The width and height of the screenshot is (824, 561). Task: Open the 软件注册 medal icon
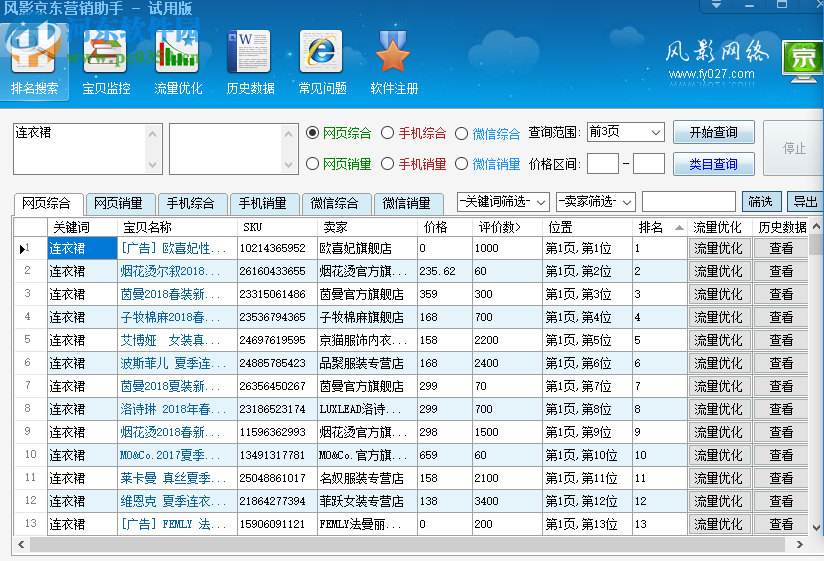[x=393, y=53]
